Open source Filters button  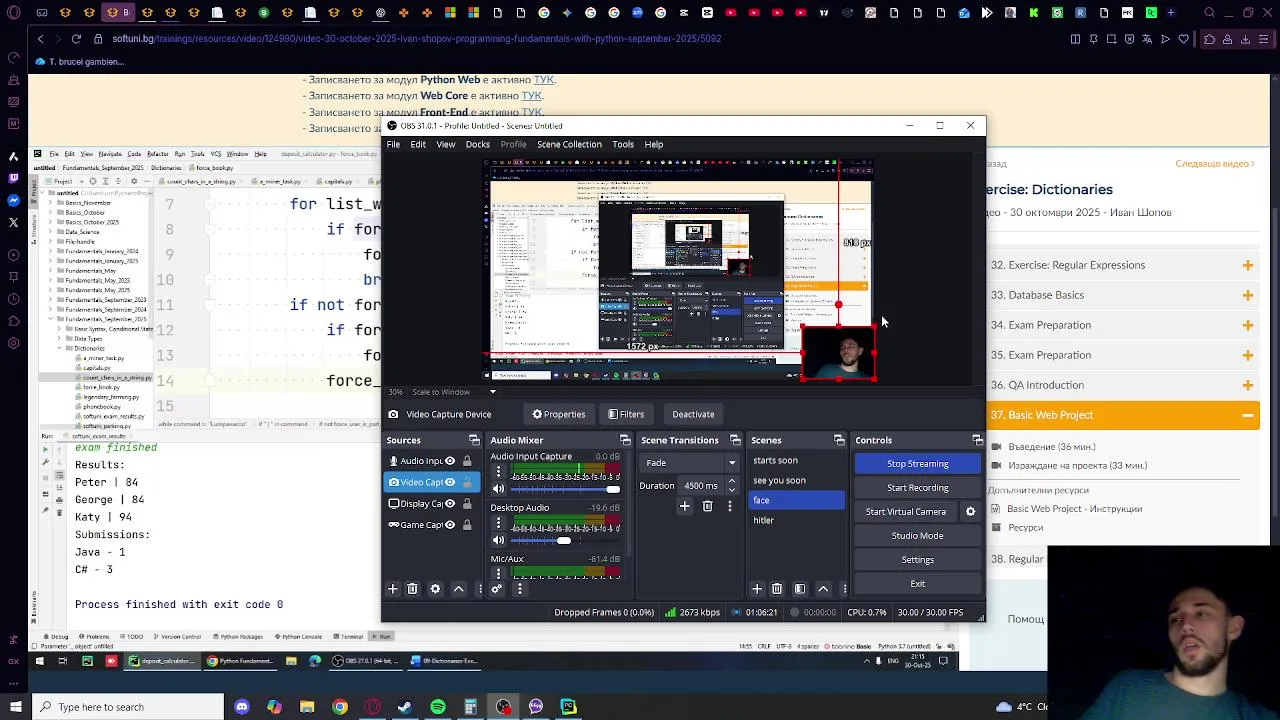(x=626, y=414)
